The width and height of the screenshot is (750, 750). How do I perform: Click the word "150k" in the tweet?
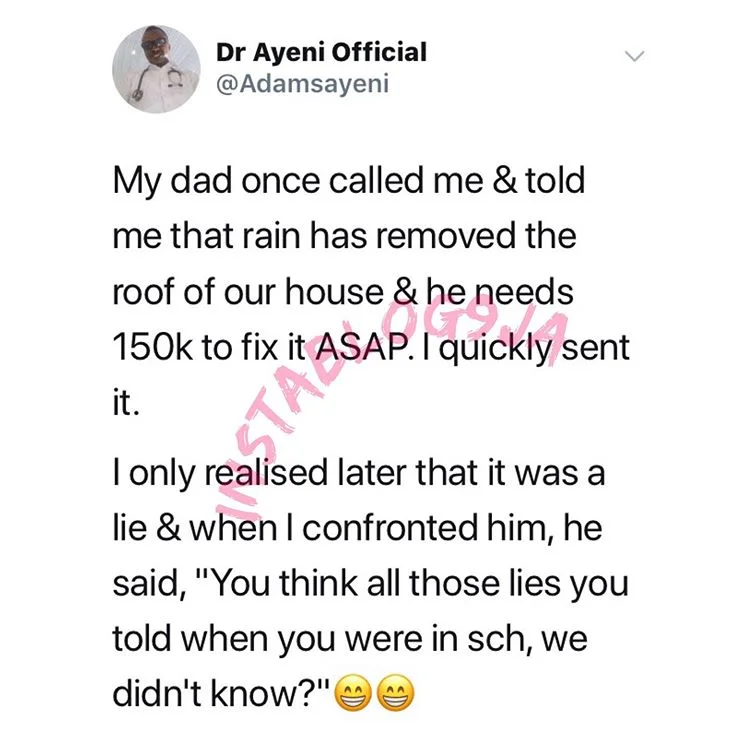pyautogui.click(x=152, y=348)
